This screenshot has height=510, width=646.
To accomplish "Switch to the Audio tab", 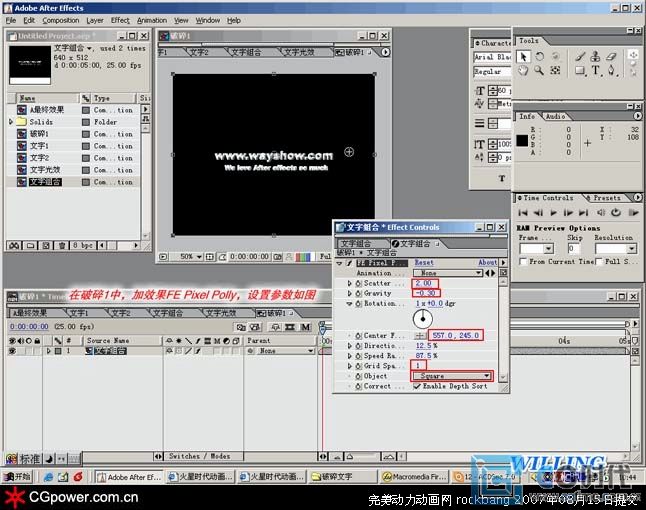I will (x=555, y=117).
